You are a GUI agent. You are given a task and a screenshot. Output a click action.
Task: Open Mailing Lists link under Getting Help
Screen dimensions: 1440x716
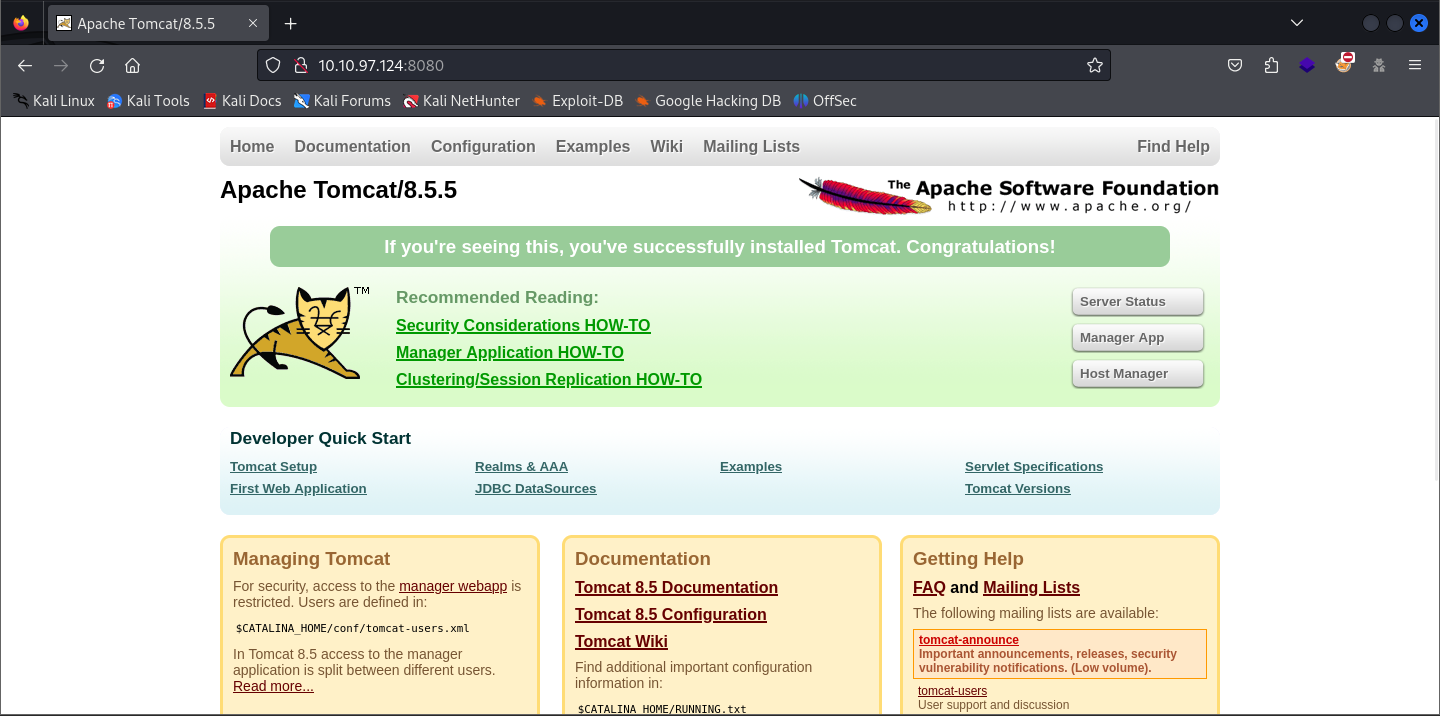(1031, 588)
